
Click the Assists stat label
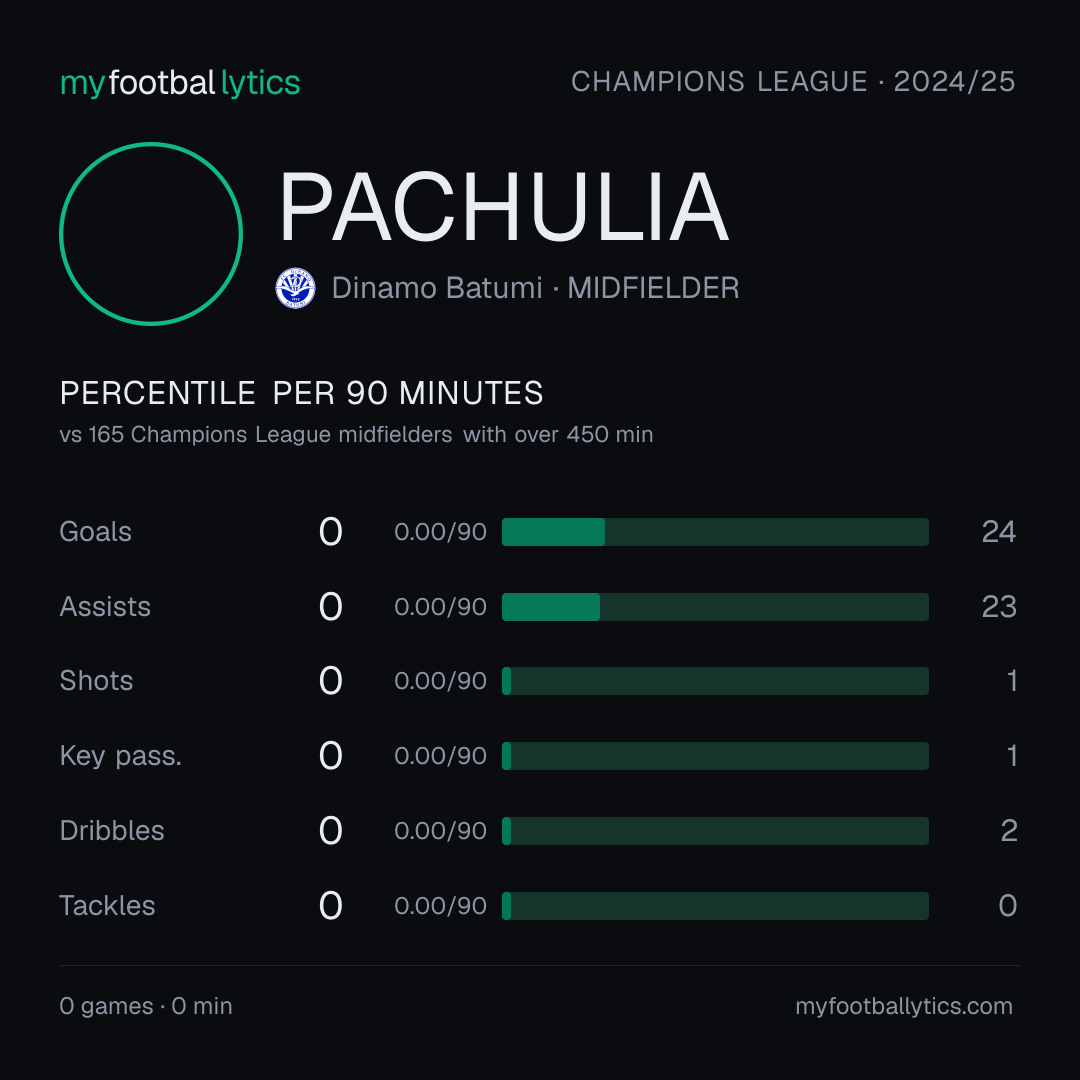(105, 607)
